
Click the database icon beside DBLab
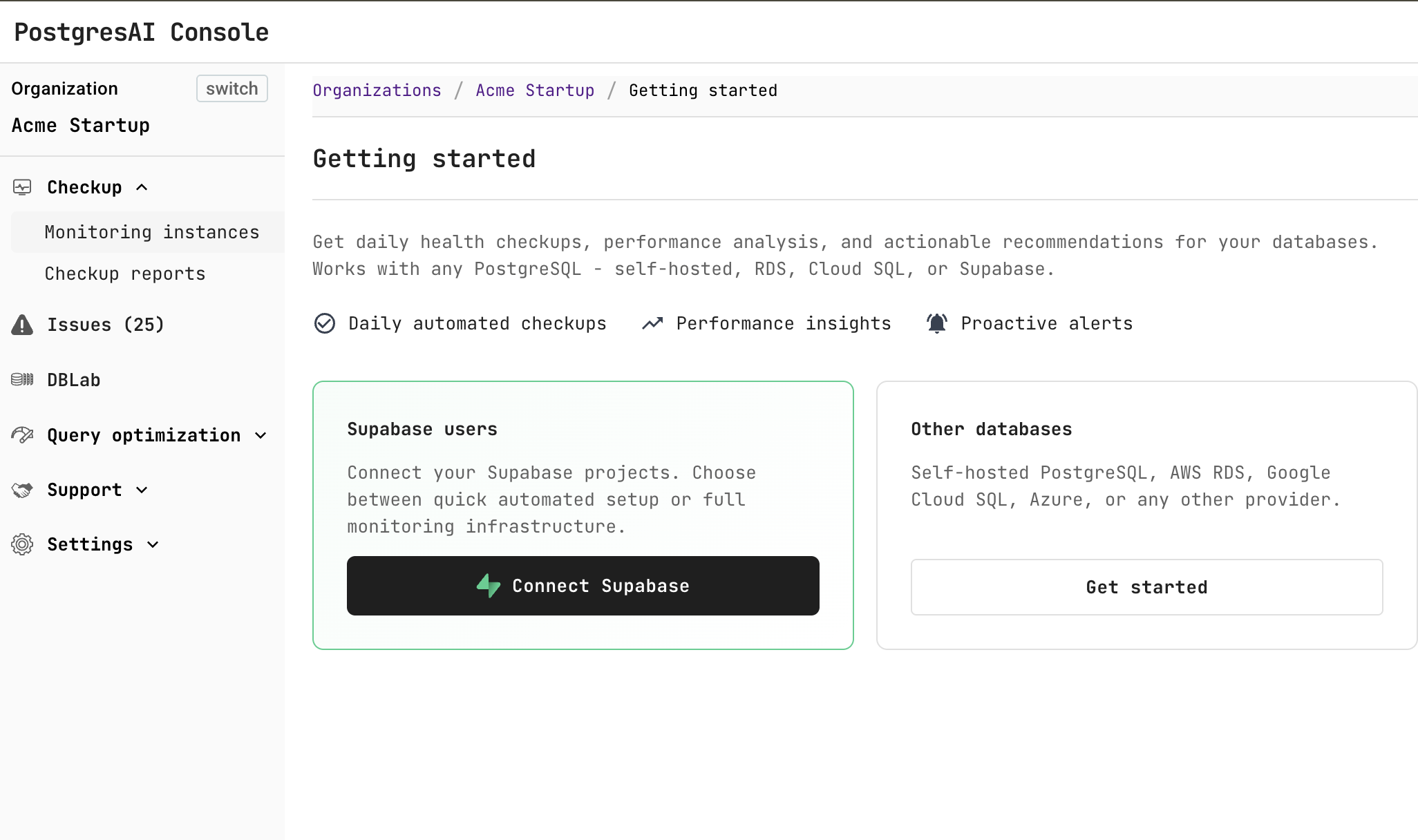point(21,379)
